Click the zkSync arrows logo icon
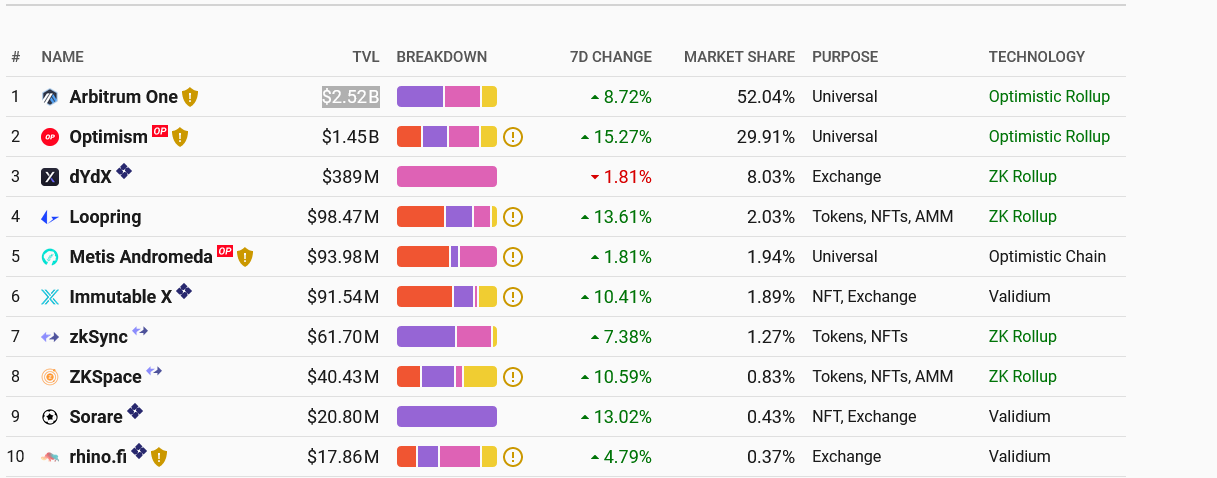 [50, 337]
